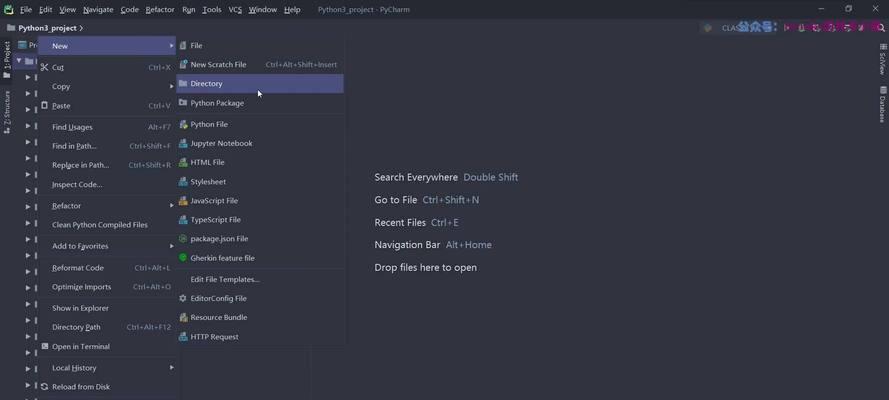Click Python3_project breadcrumb in navigation bar
This screenshot has height=400, width=889.
pyautogui.click(x=47, y=28)
